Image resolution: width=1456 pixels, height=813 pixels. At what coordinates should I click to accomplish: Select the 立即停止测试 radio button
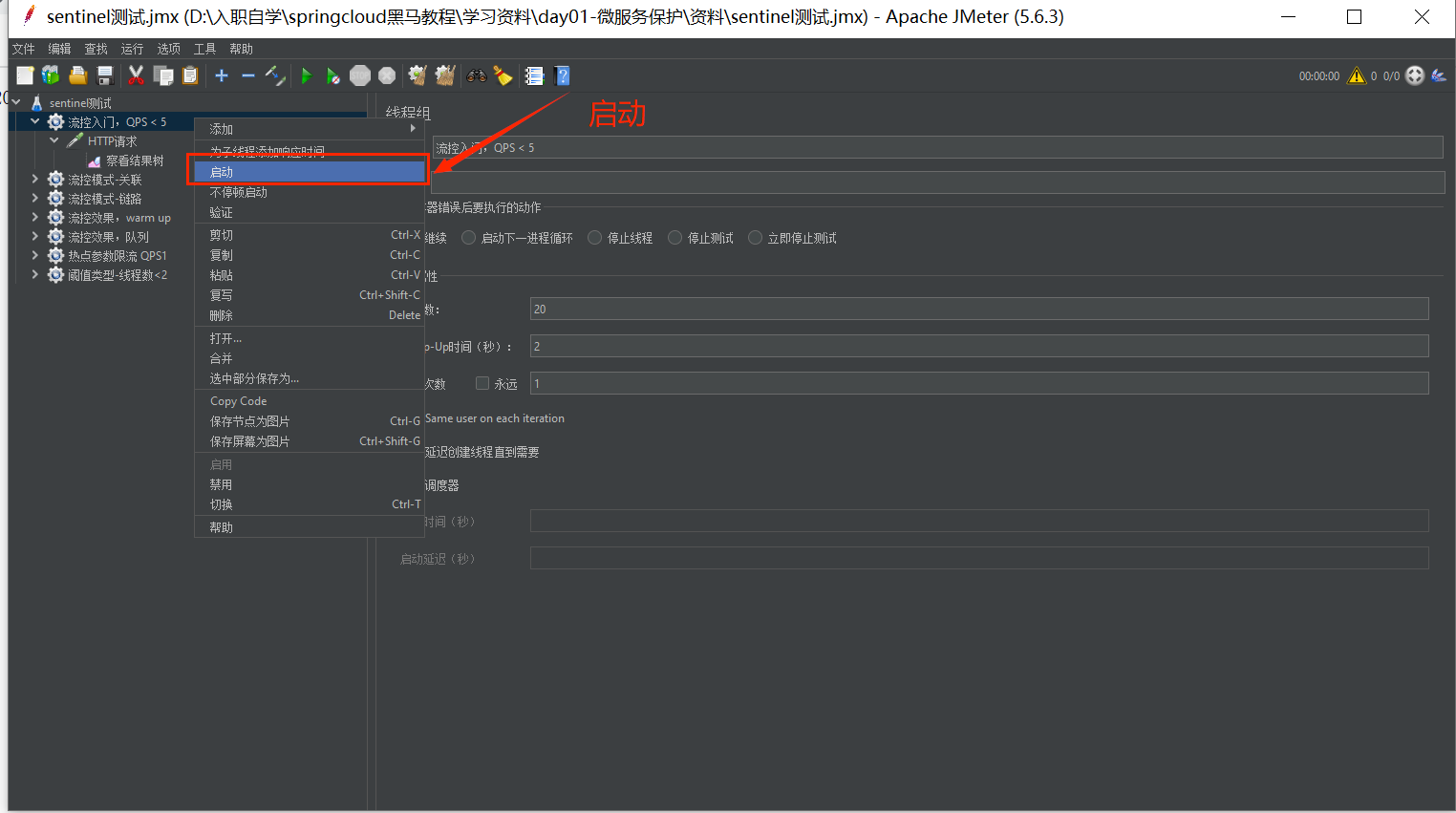pos(755,238)
